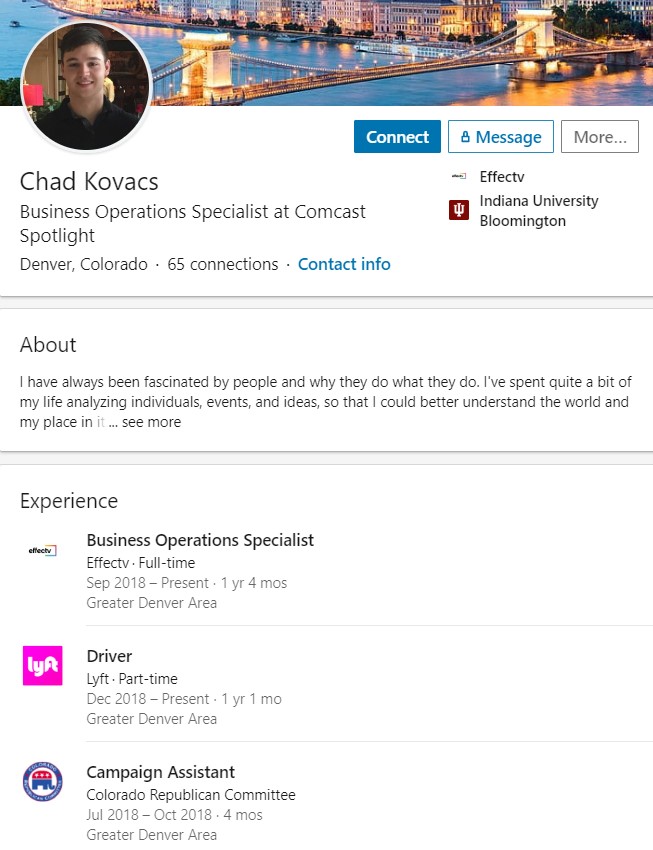This screenshot has width=653, height=850.
Task: Open the Contact info link
Action: tap(344, 264)
